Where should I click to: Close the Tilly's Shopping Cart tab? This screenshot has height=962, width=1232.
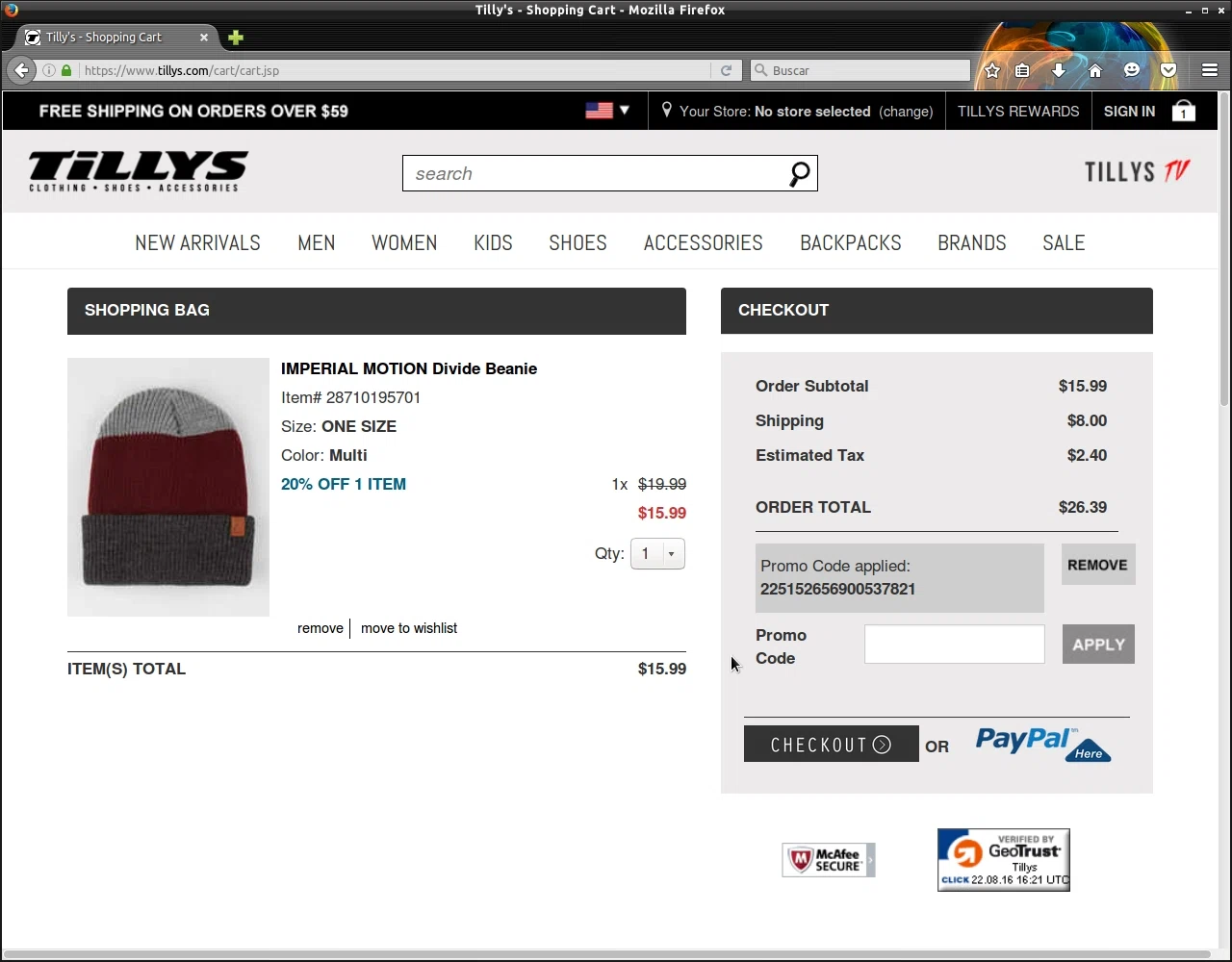point(204,38)
